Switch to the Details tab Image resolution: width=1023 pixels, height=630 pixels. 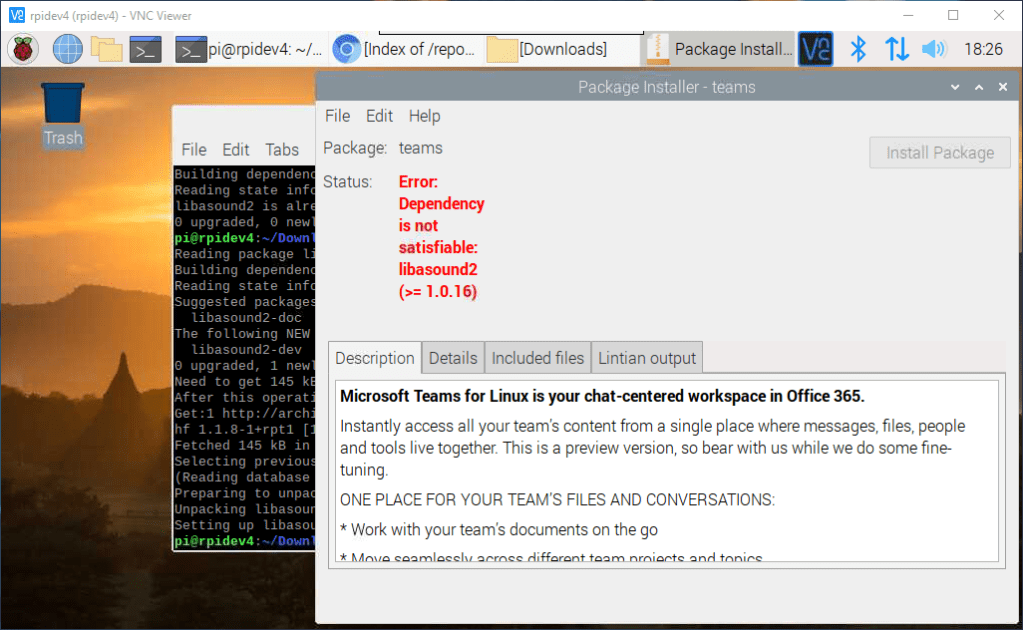tap(452, 357)
